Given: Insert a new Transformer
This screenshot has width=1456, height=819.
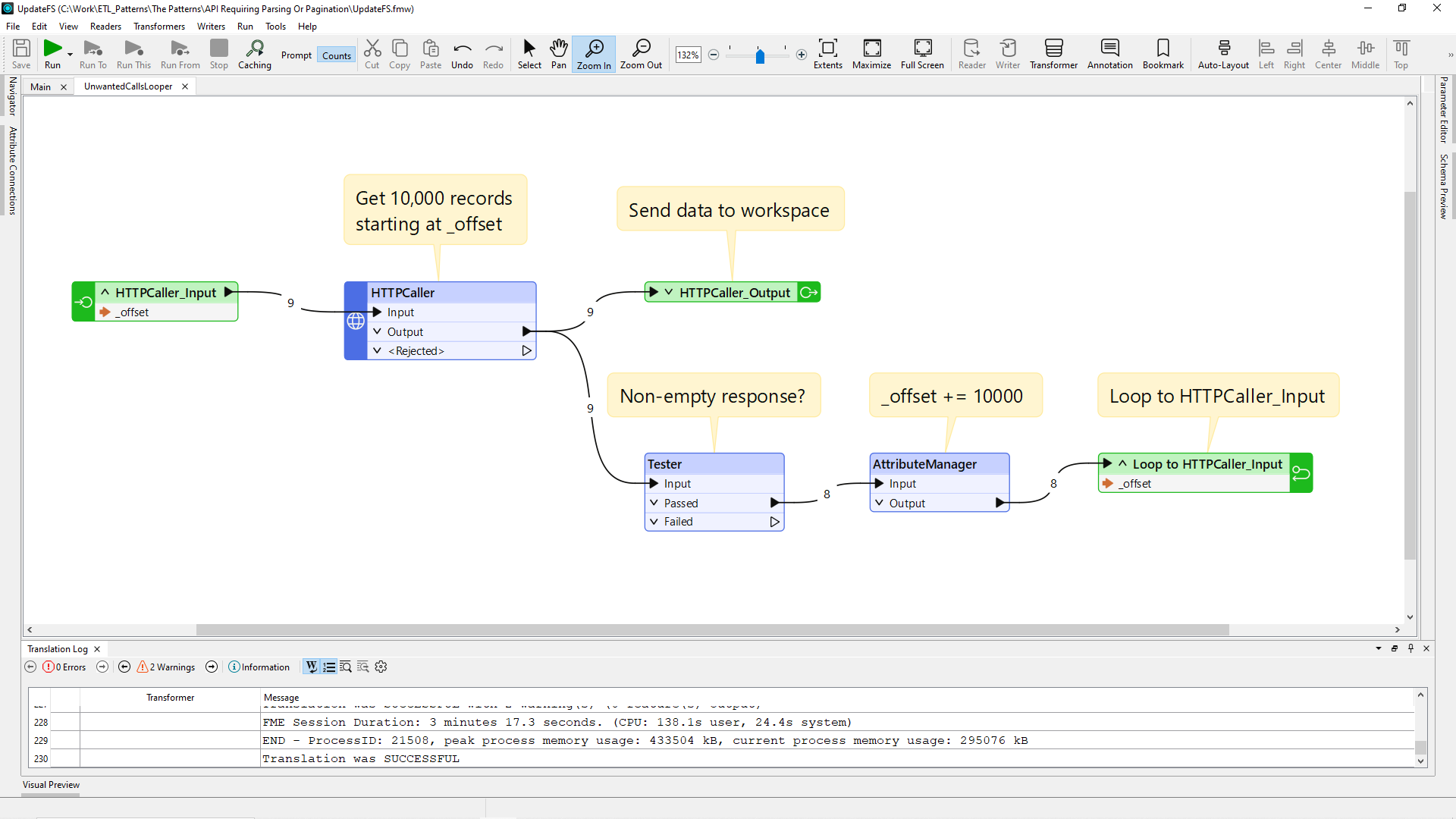Looking at the screenshot, I should tap(1053, 53).
